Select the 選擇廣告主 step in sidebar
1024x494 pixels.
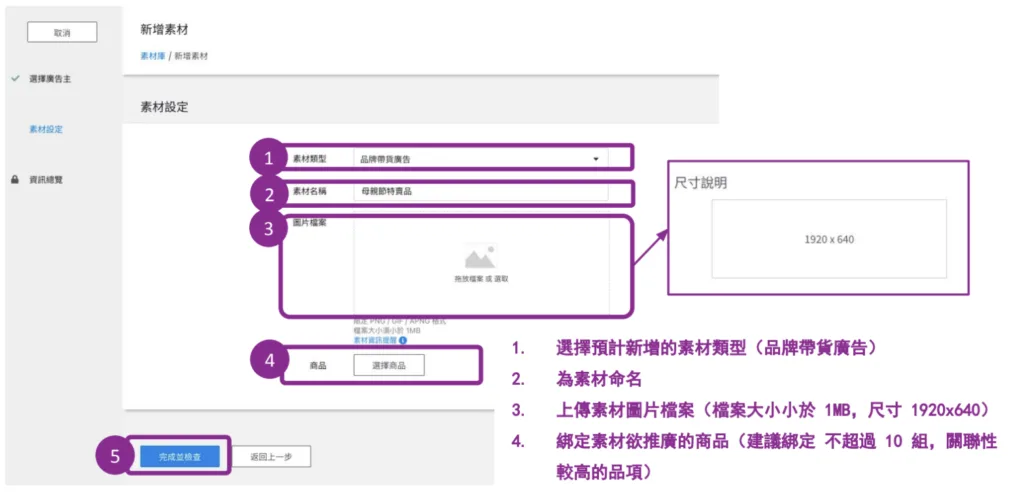click(x=50, y=78)
